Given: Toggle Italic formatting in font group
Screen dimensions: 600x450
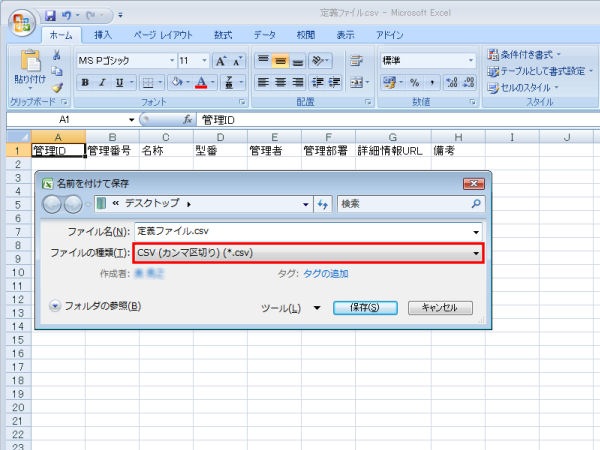Looking at the screenshot, I should [102, 82].
